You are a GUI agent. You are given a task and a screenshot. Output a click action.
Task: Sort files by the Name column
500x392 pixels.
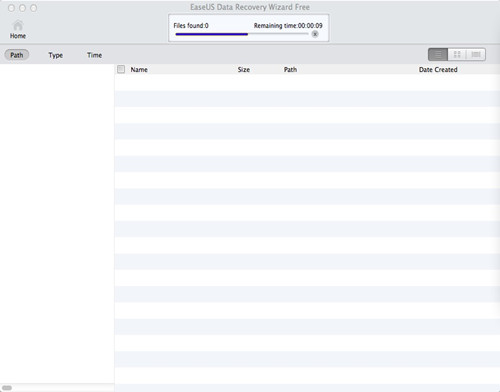(139, 70)
